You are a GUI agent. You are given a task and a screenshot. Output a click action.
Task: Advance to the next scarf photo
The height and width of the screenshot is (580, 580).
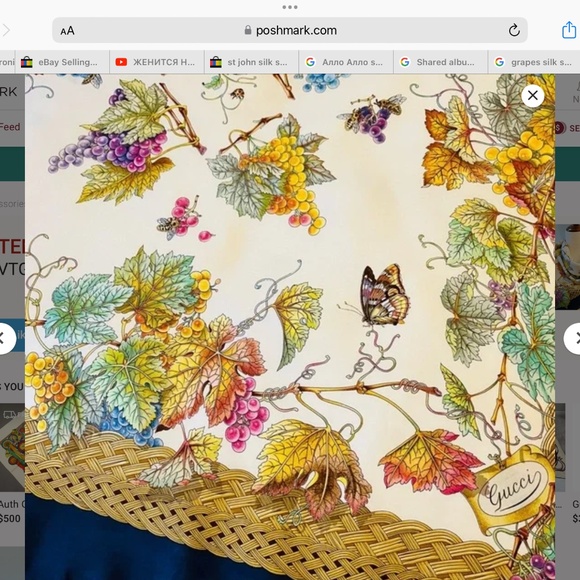point(573,338)
